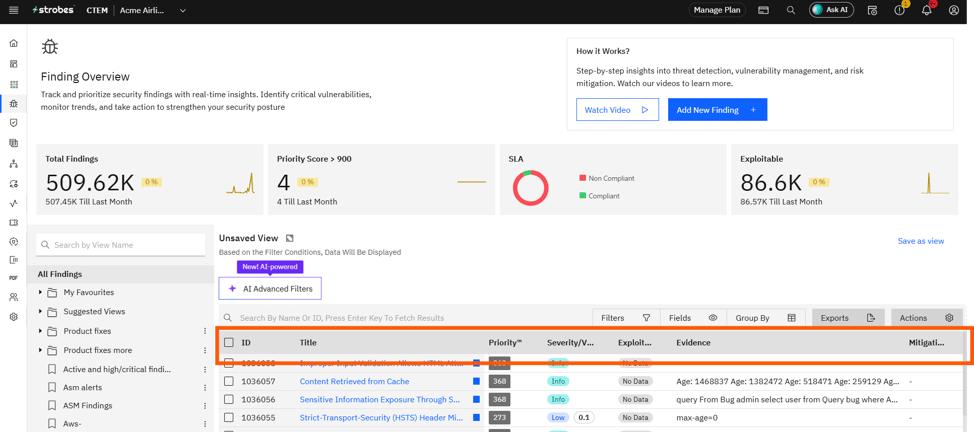Expand the Product fixes more folder
This screenshot has height=432, width=974.
coord(40,350)
